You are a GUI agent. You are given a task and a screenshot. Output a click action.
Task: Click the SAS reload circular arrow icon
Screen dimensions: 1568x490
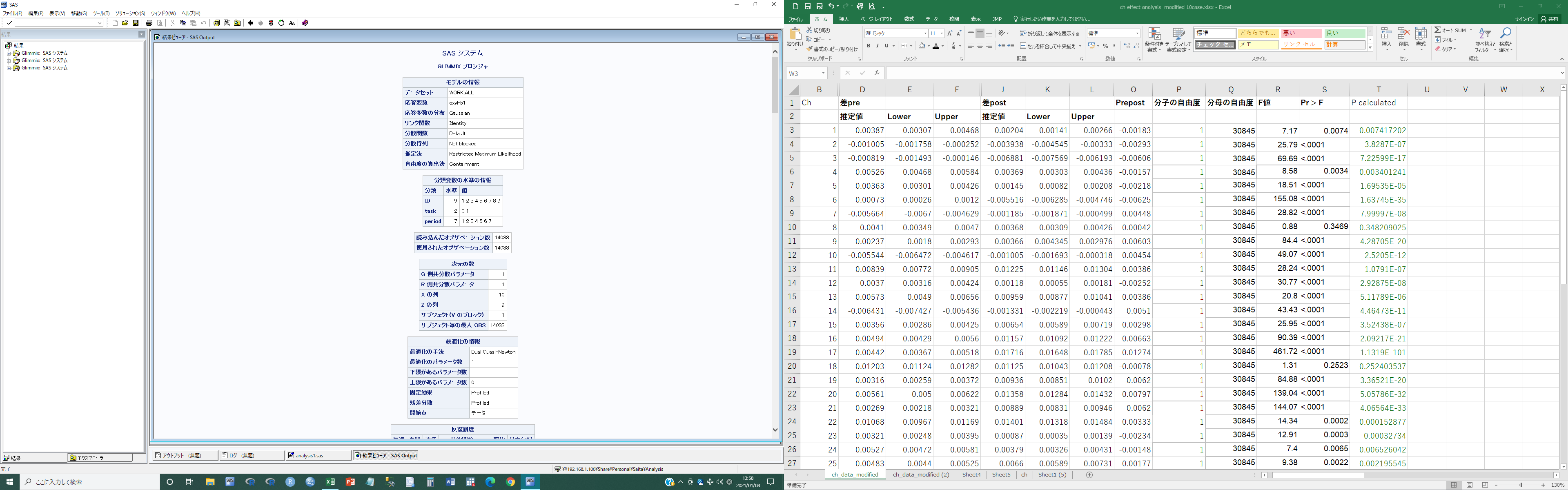coord(281,23)
